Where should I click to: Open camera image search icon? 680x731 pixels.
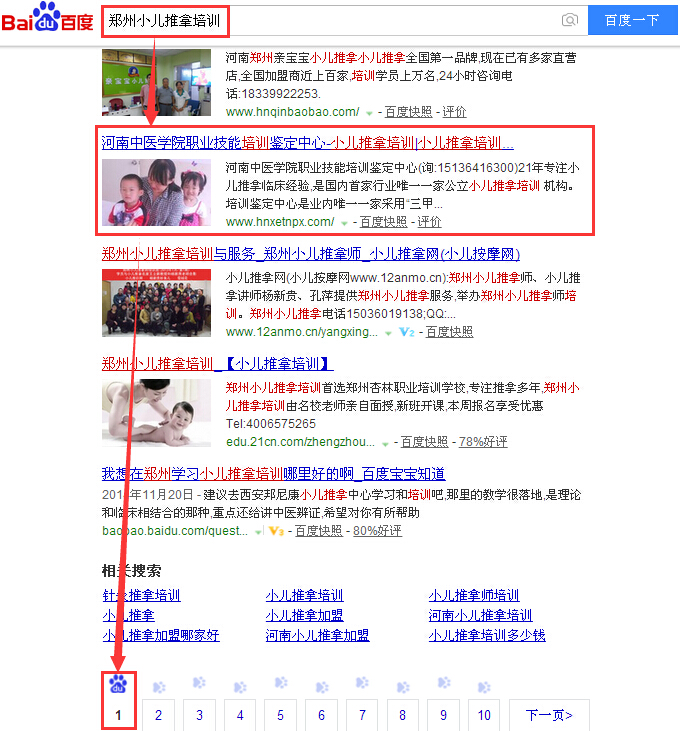pyautogui.click(x=570, y=20)
